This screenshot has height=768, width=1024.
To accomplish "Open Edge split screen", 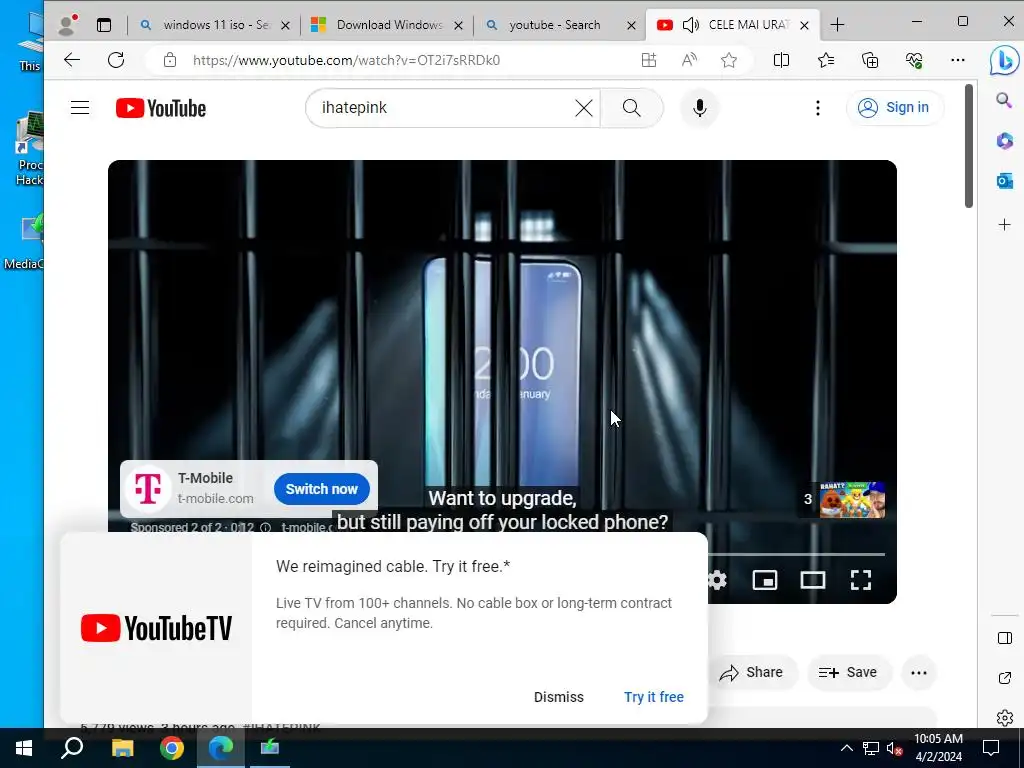I will [x=781, y=60].
